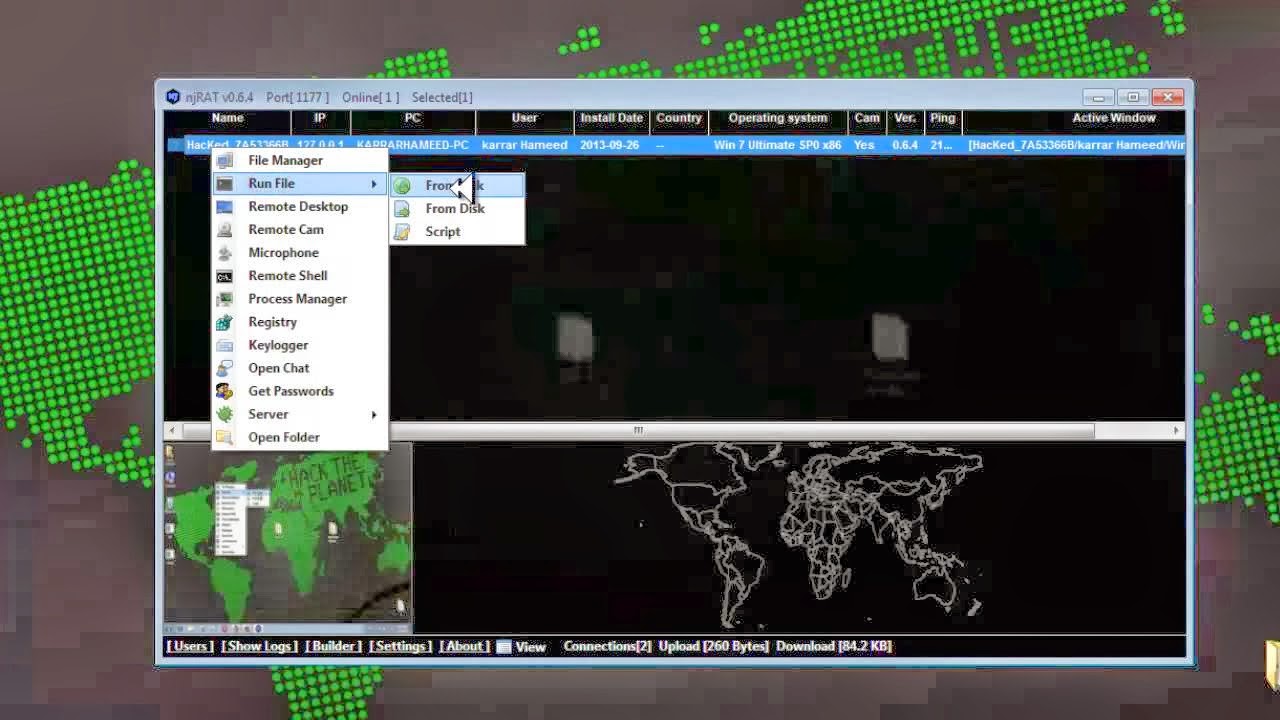
Task: Click the horizontal scrollbar's right arrow
Action: pos(1177,430)
